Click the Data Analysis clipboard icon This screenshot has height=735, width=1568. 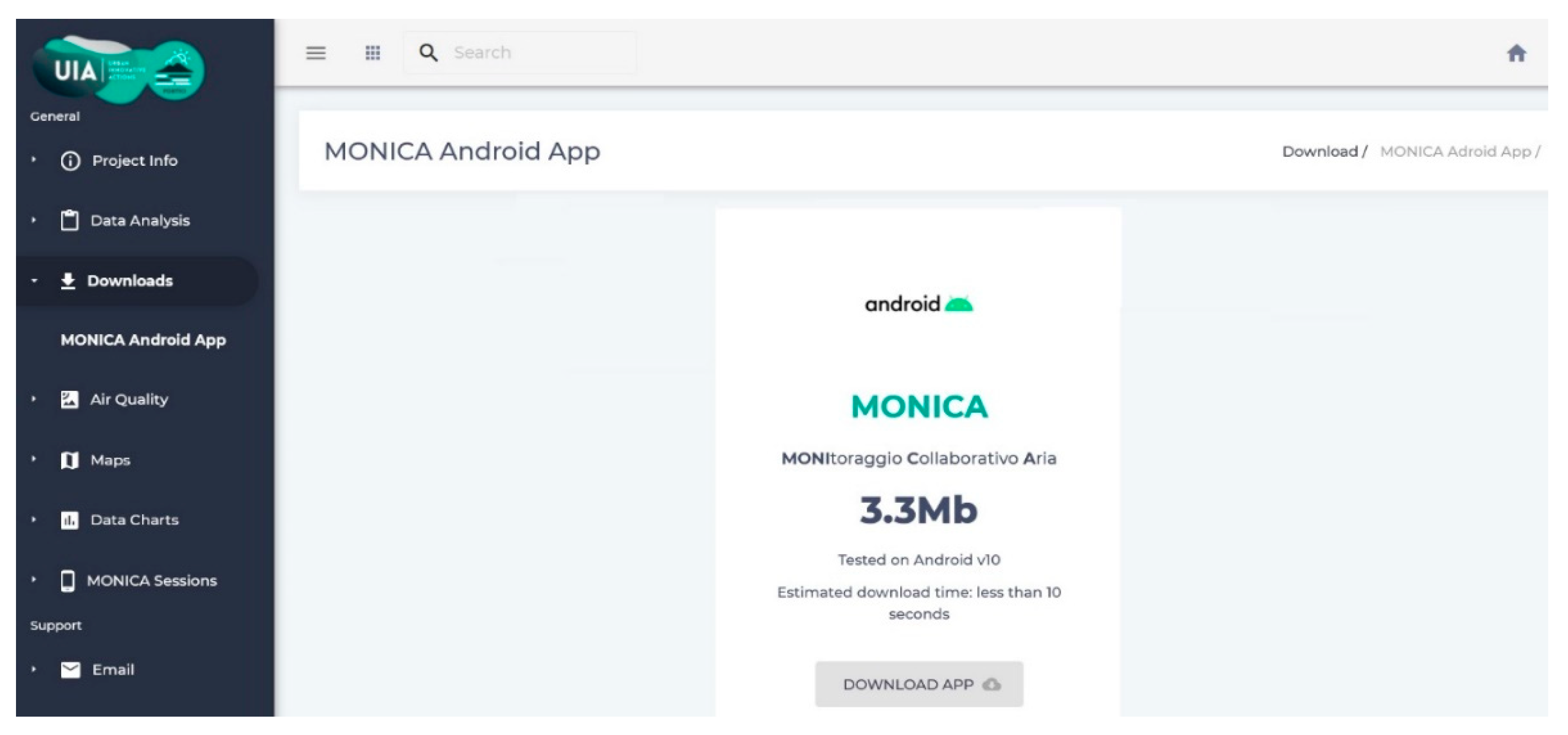69,220
